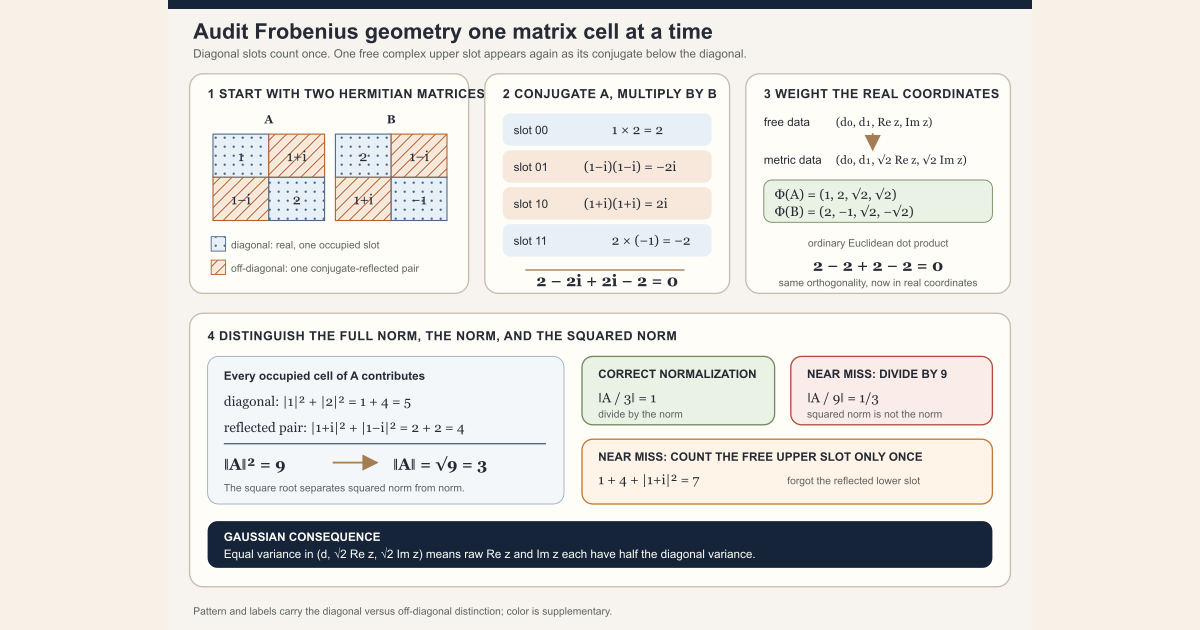Click the tuple '(d₀, d₁, Re z, Im z)'
Viewport: 1200px width, 630px height.
(885, 123)
